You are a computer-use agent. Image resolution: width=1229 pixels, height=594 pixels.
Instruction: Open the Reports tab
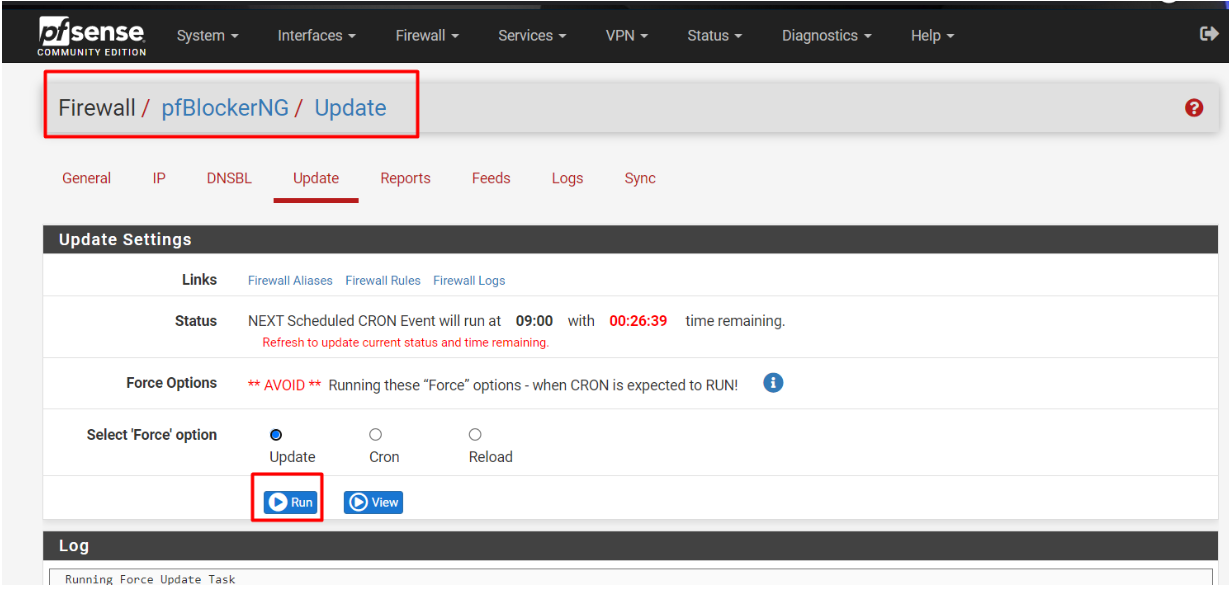pyautogui.click(x=405, y=178)
